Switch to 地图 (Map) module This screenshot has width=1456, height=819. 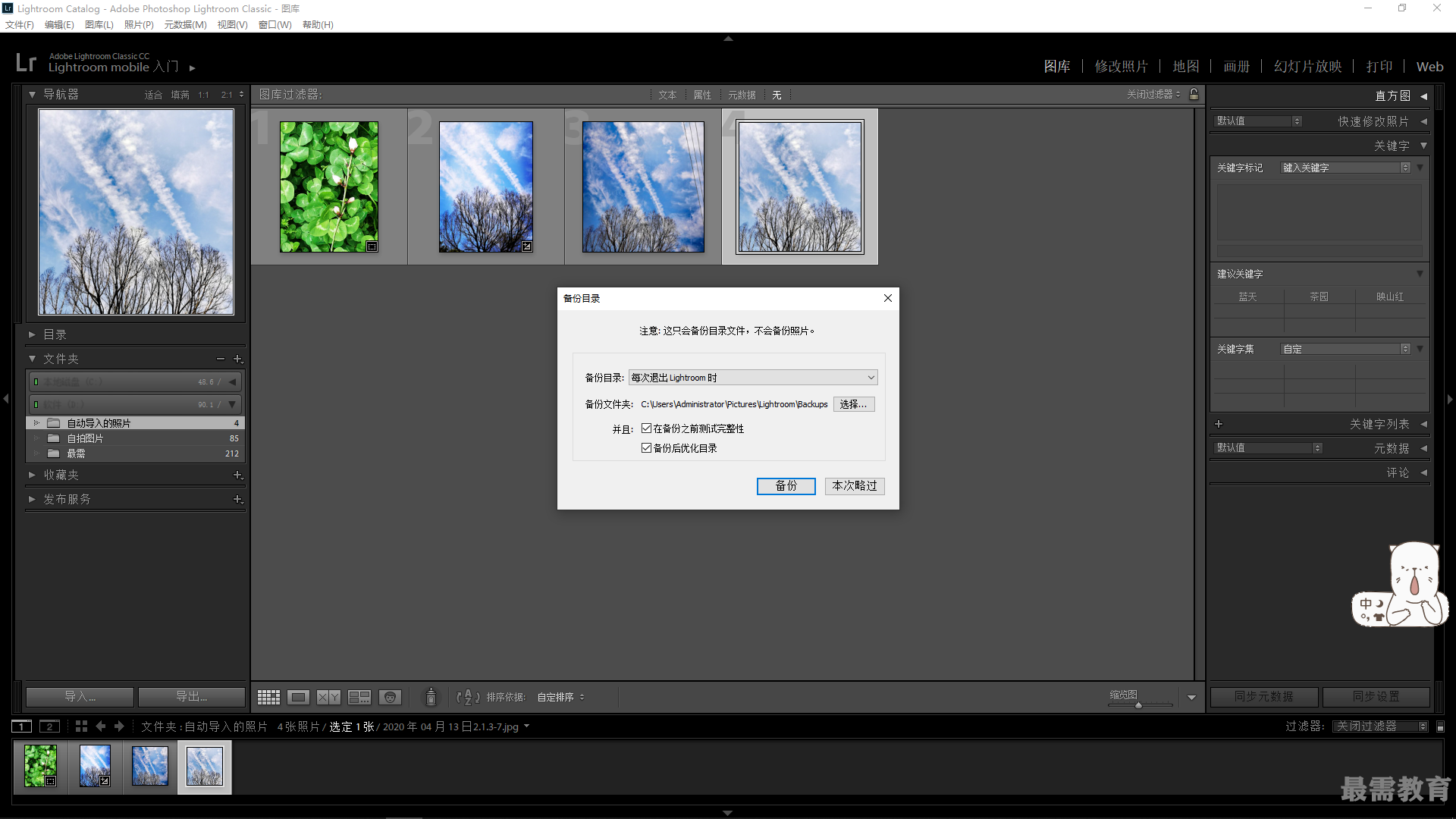pos(1186,67)
